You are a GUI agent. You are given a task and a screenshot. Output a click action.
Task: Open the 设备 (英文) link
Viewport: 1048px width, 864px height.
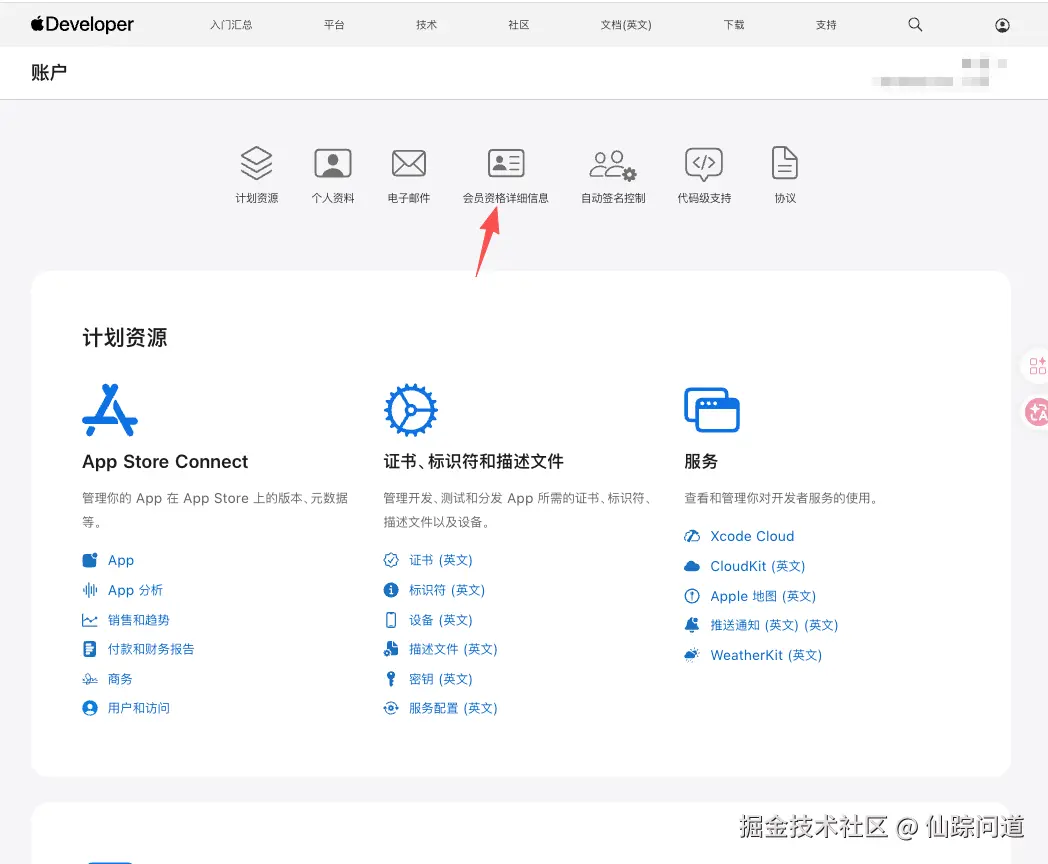point(441,620)
